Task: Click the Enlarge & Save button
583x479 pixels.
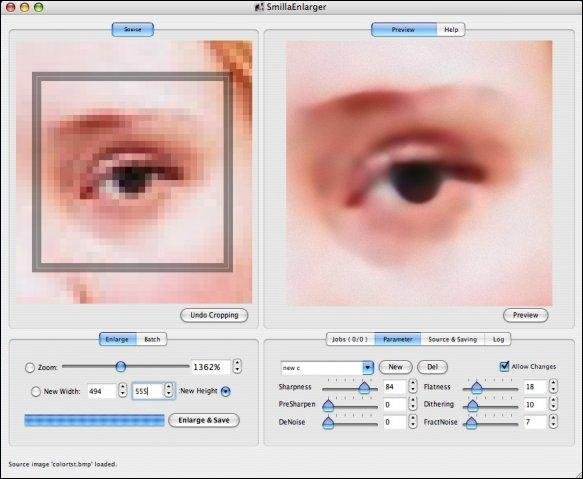Action: (204, 420)
